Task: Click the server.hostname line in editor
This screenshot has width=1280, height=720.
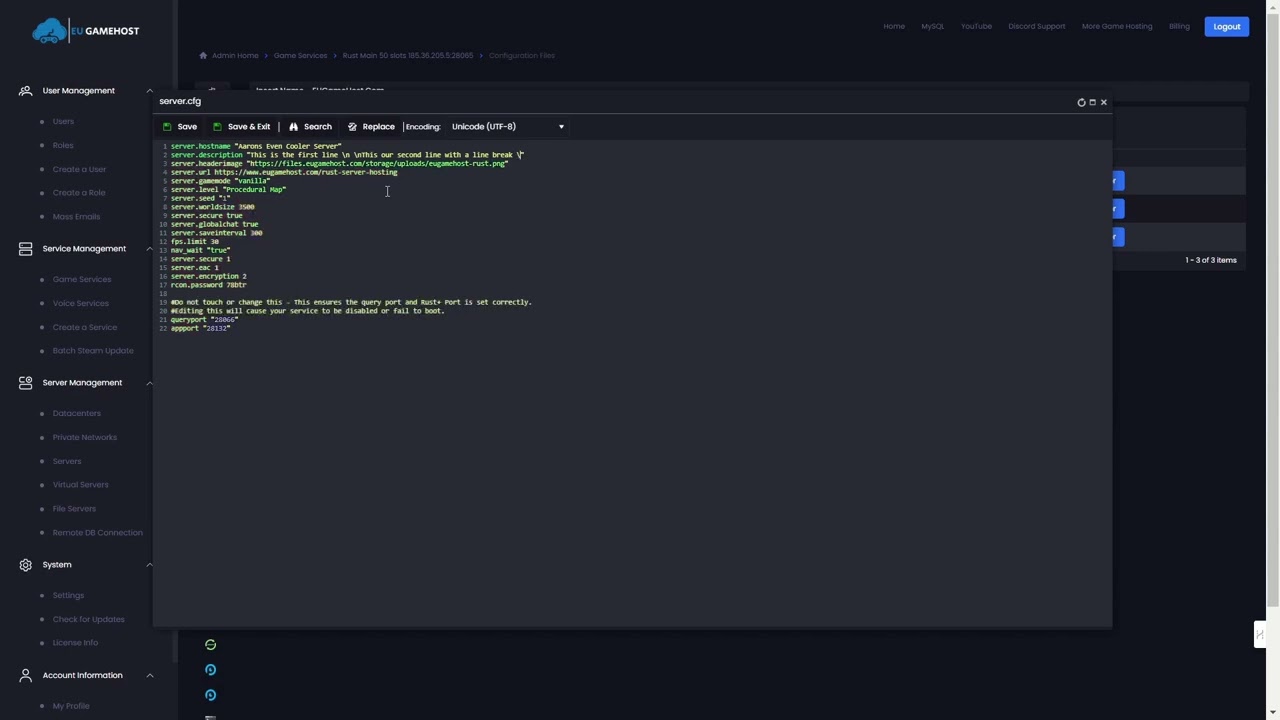Action: pyautogui.click(x=255, y=146)
